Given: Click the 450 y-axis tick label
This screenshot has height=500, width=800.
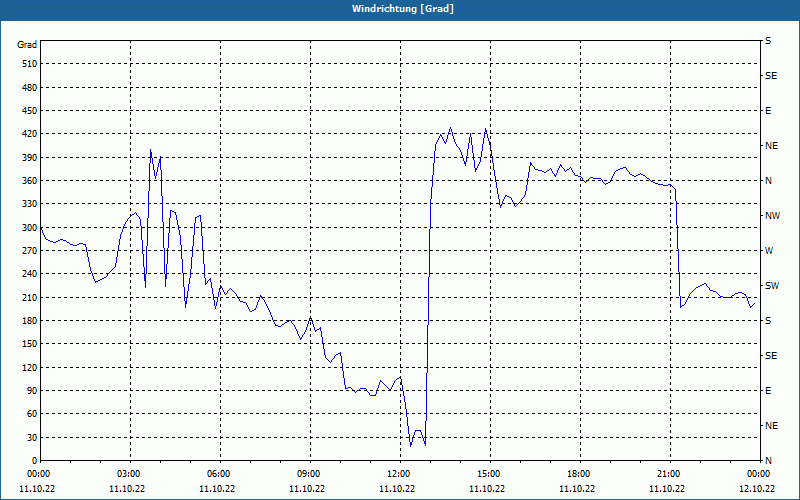Looking at the screenshot, I should point(30,111).
